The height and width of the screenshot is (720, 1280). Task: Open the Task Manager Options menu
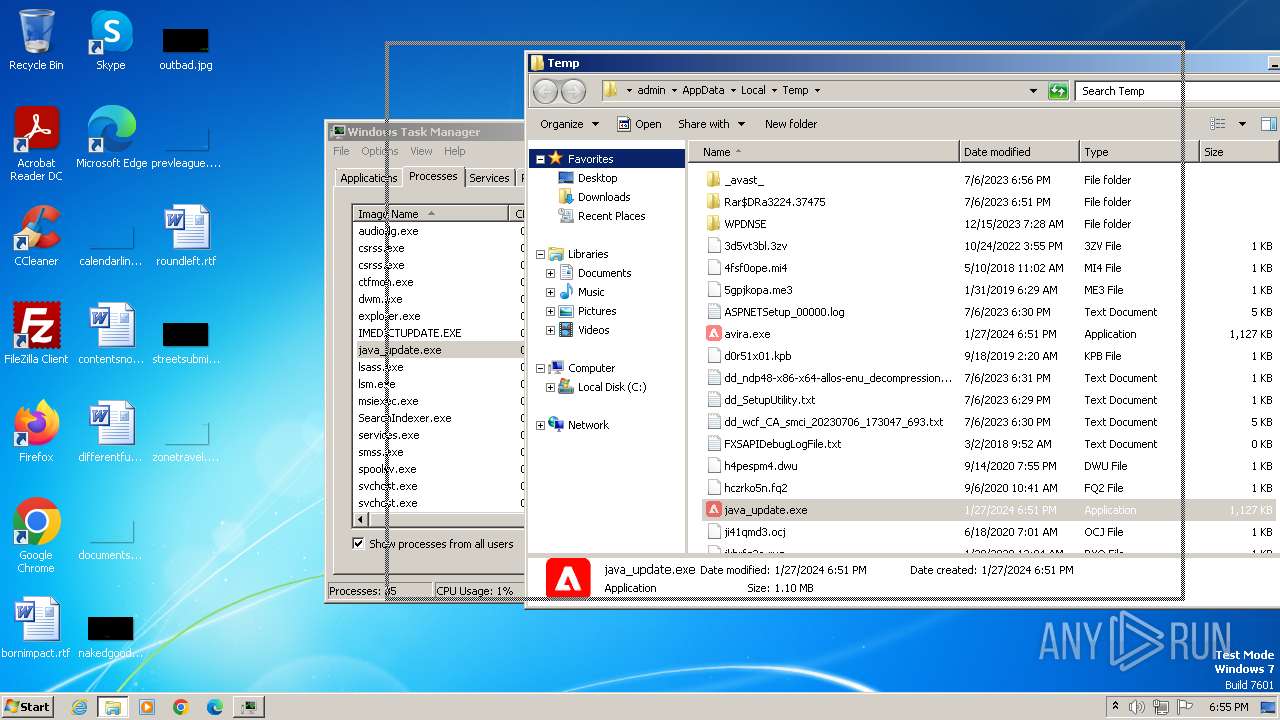point(380,151)
